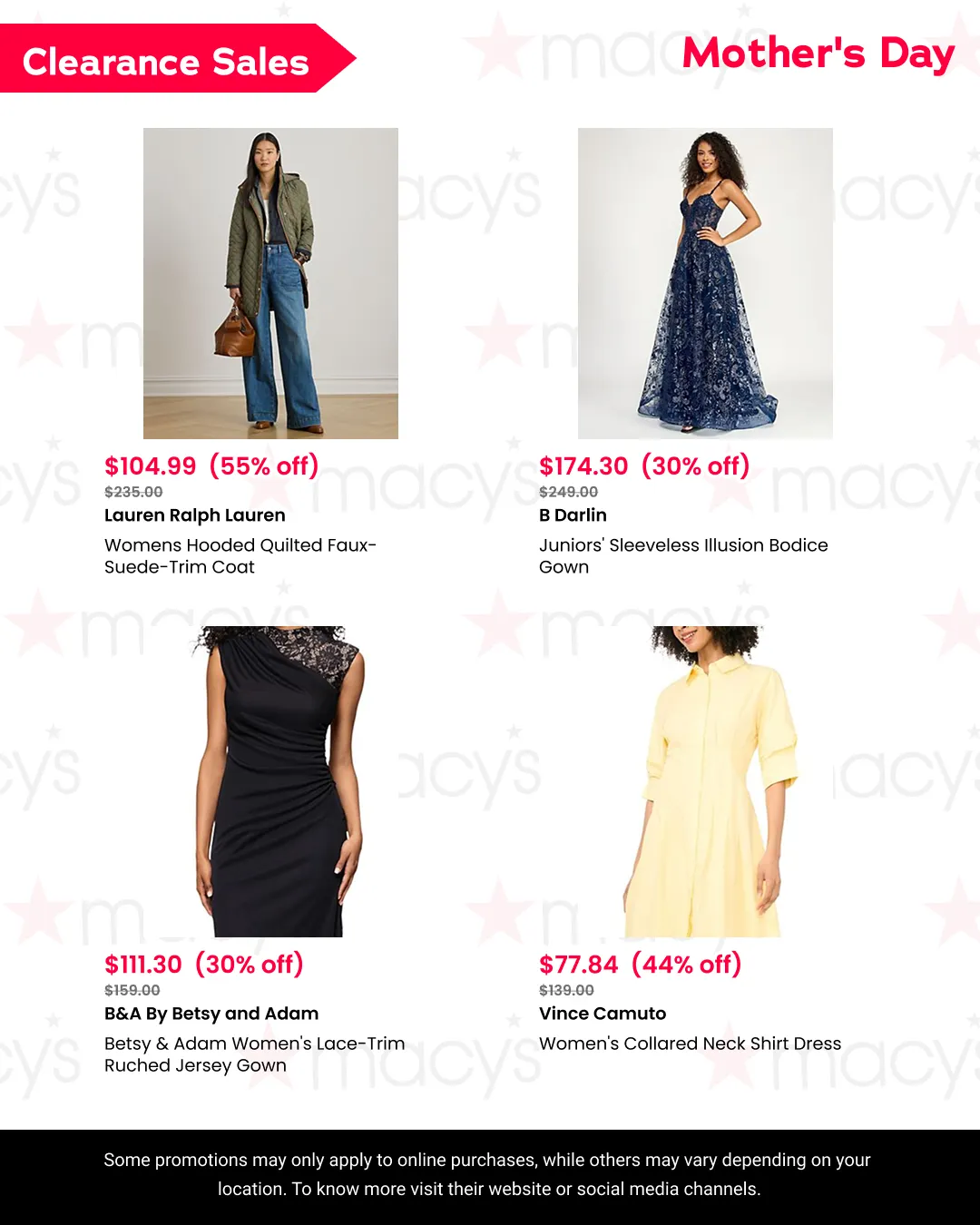Click the promotions disclaimer footer text
This screenshot has height=1225, width=980.
(487, 1174)
